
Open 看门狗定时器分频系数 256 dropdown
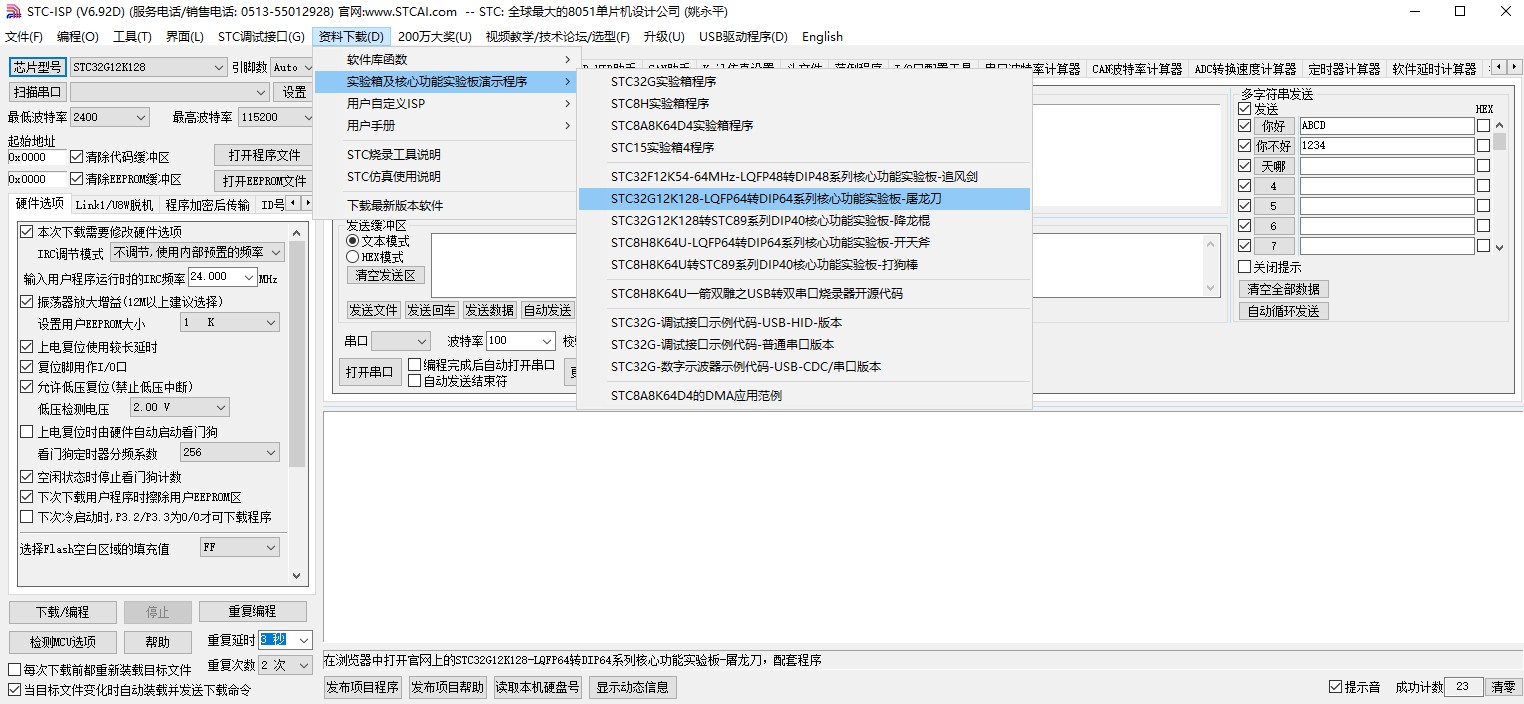click(x=230, y=453)
